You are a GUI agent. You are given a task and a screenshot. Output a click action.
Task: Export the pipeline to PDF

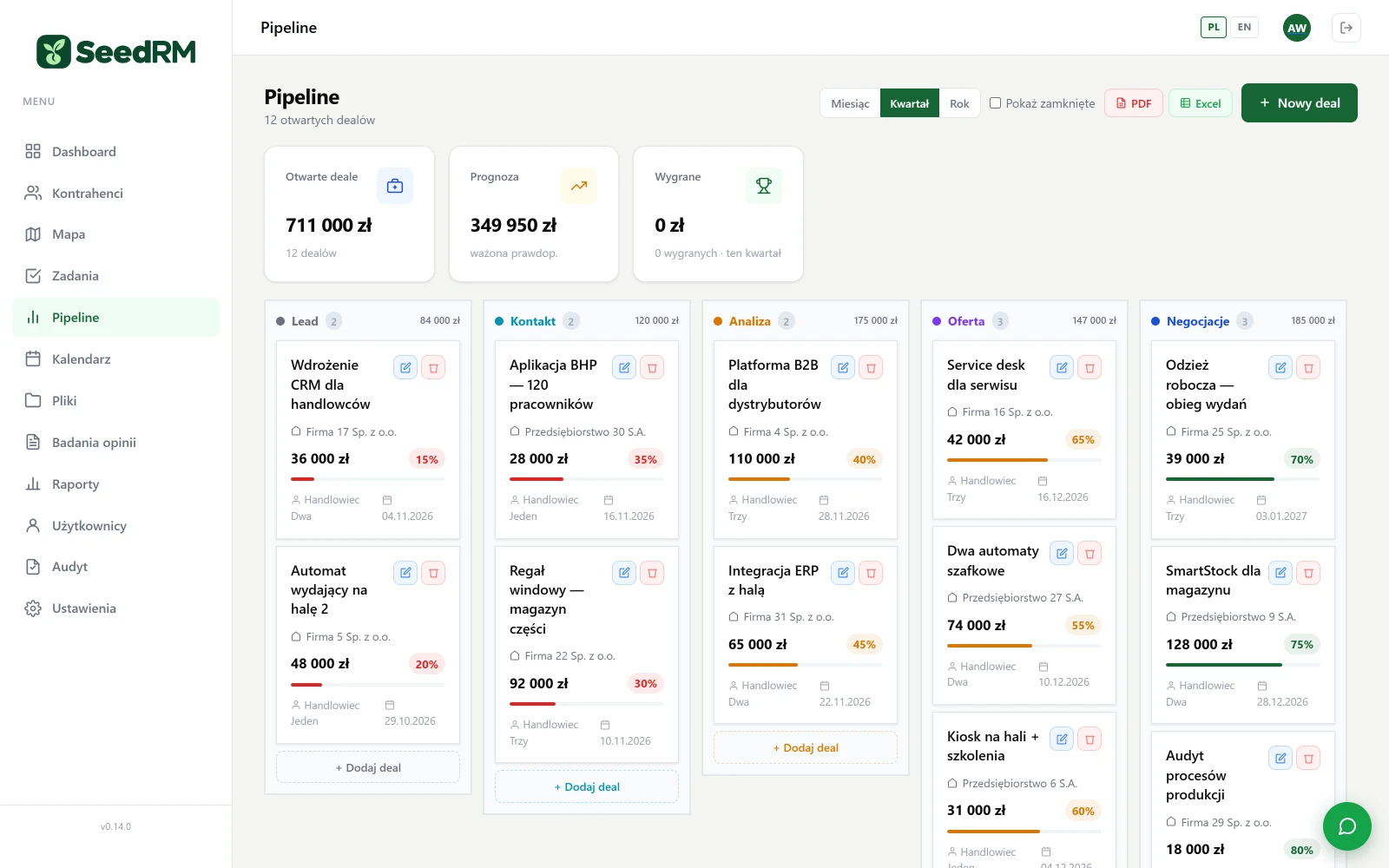[x=1134, y=103]
